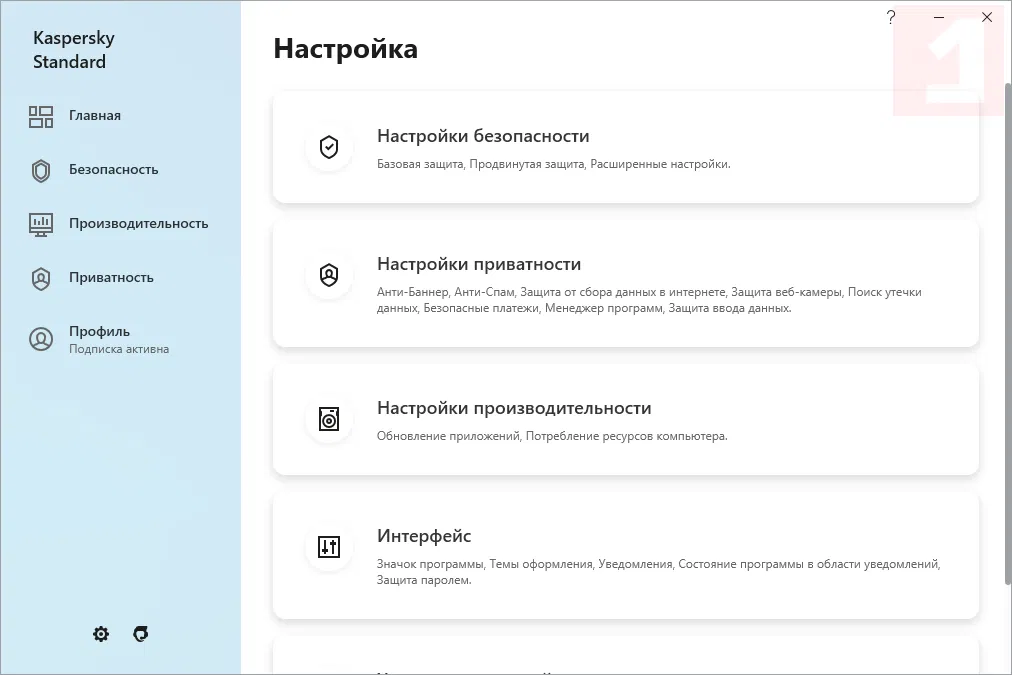This screenshot has width=1012, height=675.
Task: Open the Производительность monitor icon
Action: [41, 225]
